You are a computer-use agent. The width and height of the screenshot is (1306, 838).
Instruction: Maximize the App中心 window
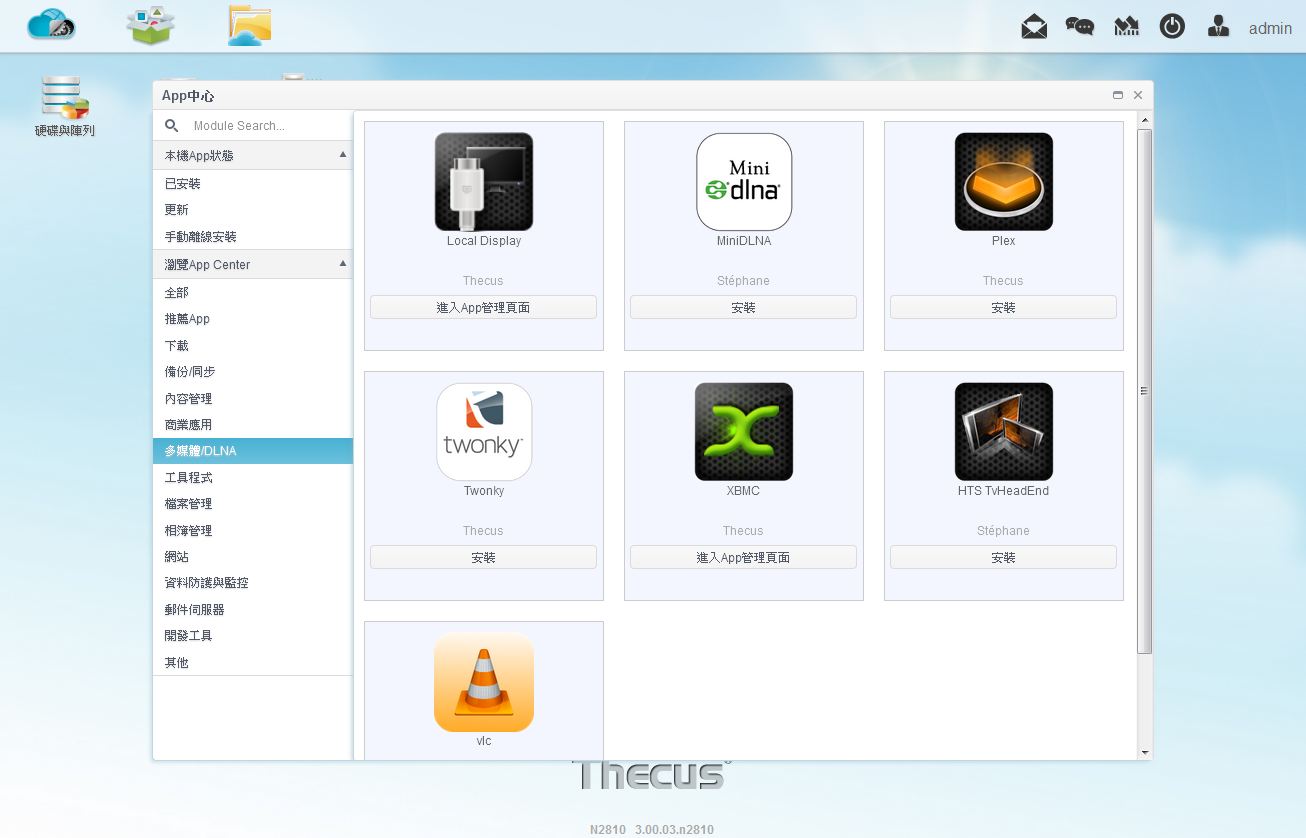point(1118,95)
